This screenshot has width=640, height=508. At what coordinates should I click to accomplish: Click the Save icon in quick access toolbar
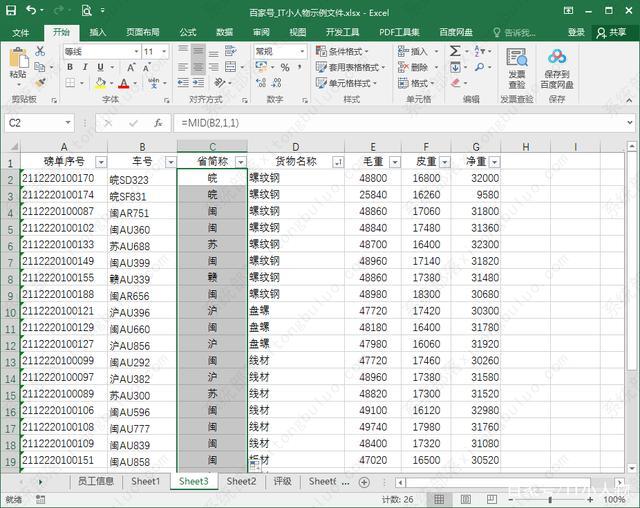coord(11,11)
